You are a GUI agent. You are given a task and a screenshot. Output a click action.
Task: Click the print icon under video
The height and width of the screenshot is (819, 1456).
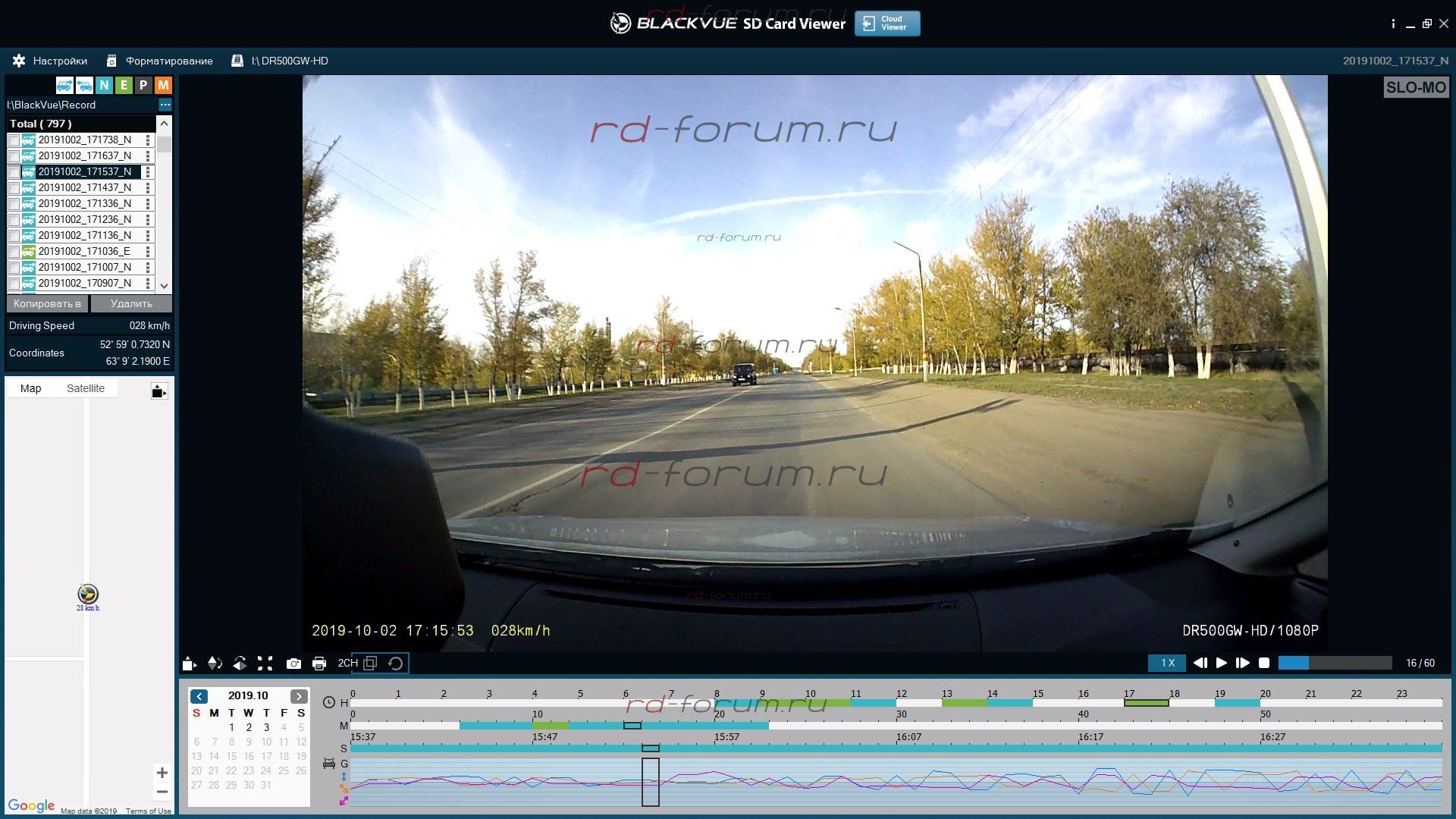[319, 664]
